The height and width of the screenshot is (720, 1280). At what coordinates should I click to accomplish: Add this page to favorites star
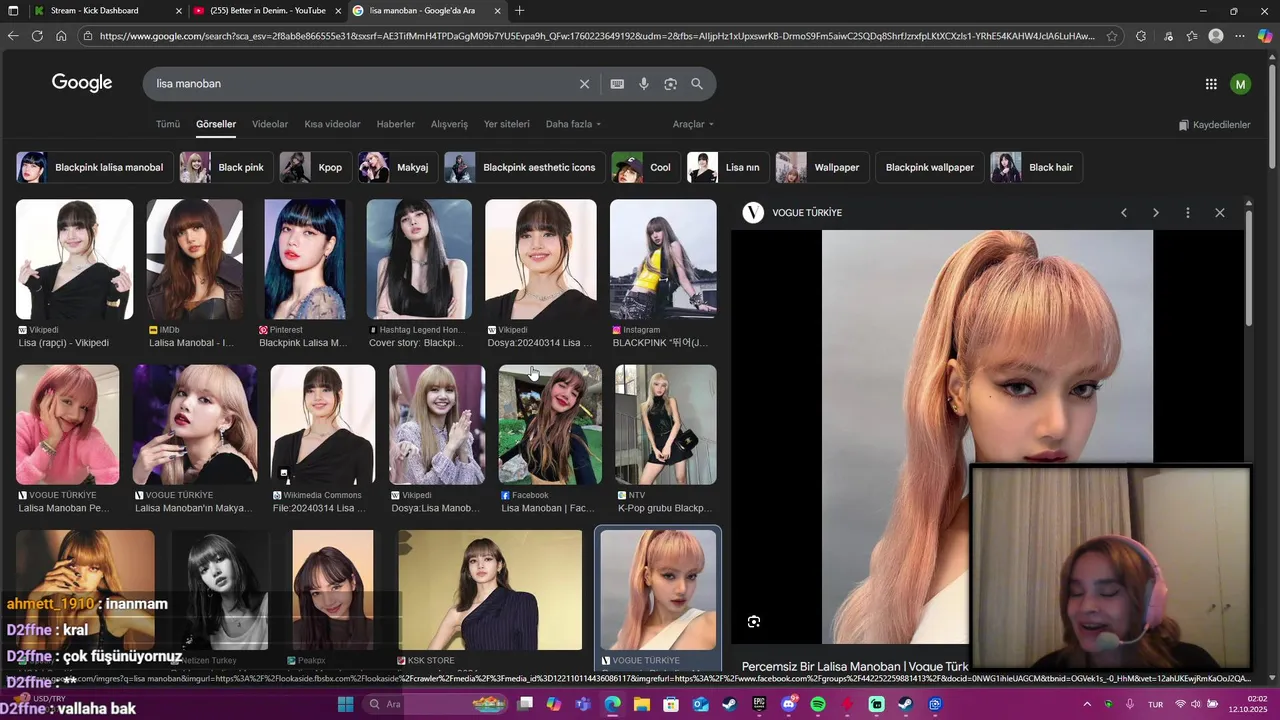coord(1111,36)
